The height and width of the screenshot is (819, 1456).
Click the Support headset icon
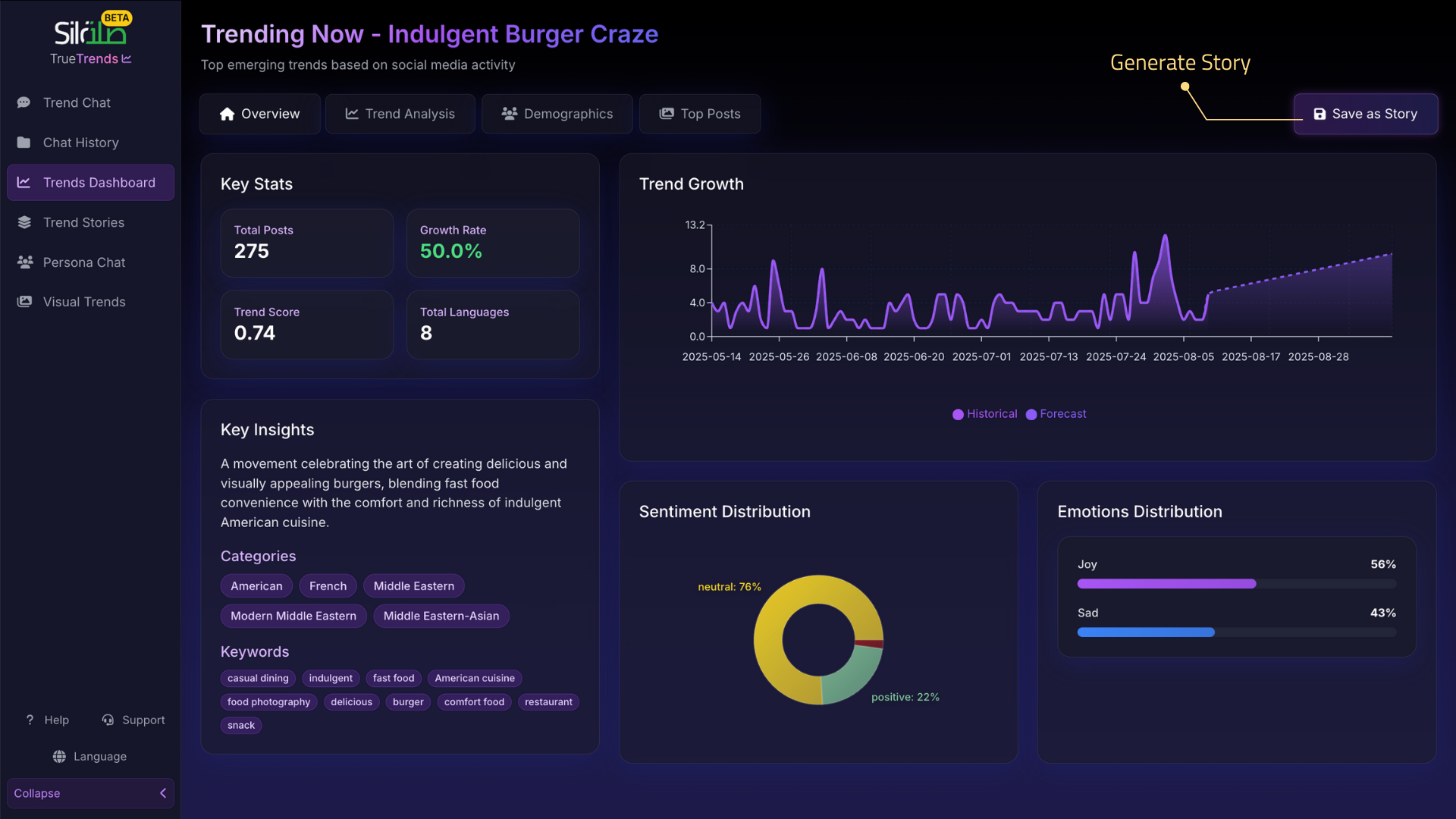tap(107, 720)
